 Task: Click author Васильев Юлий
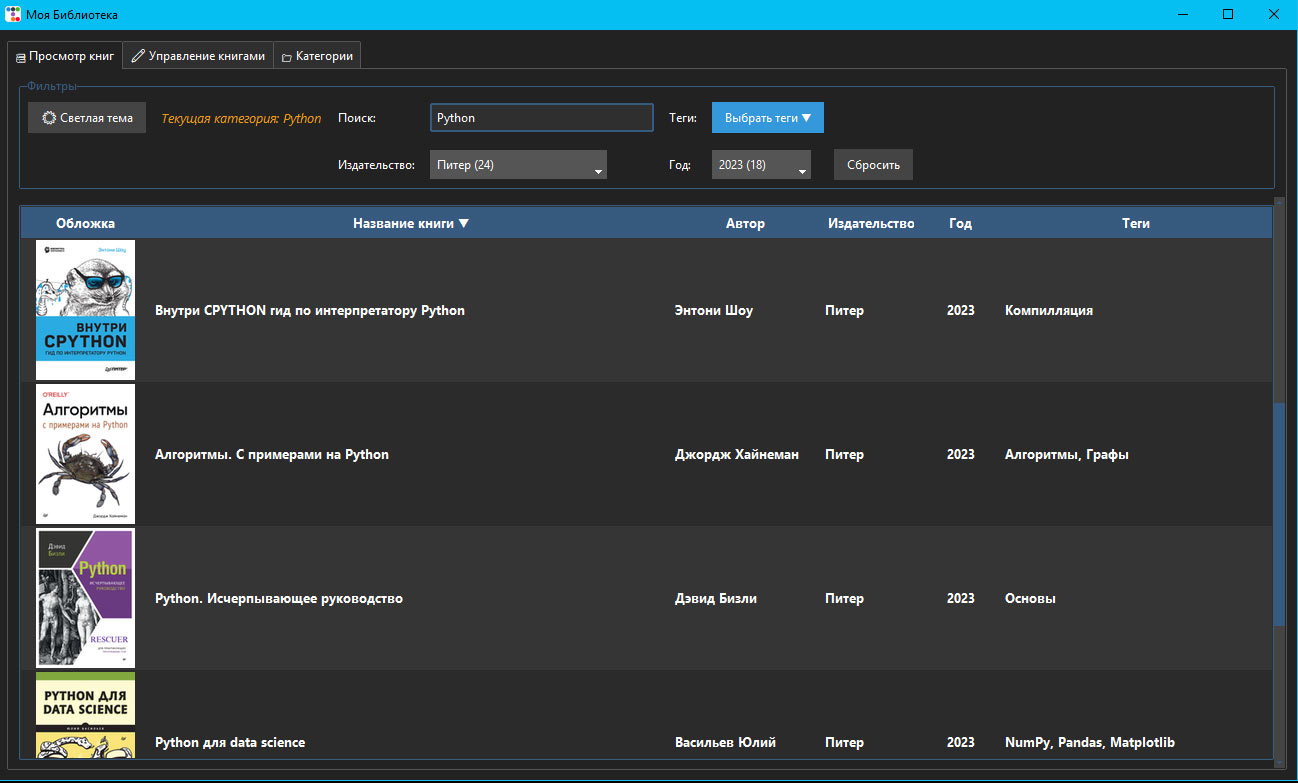(725, 742)
